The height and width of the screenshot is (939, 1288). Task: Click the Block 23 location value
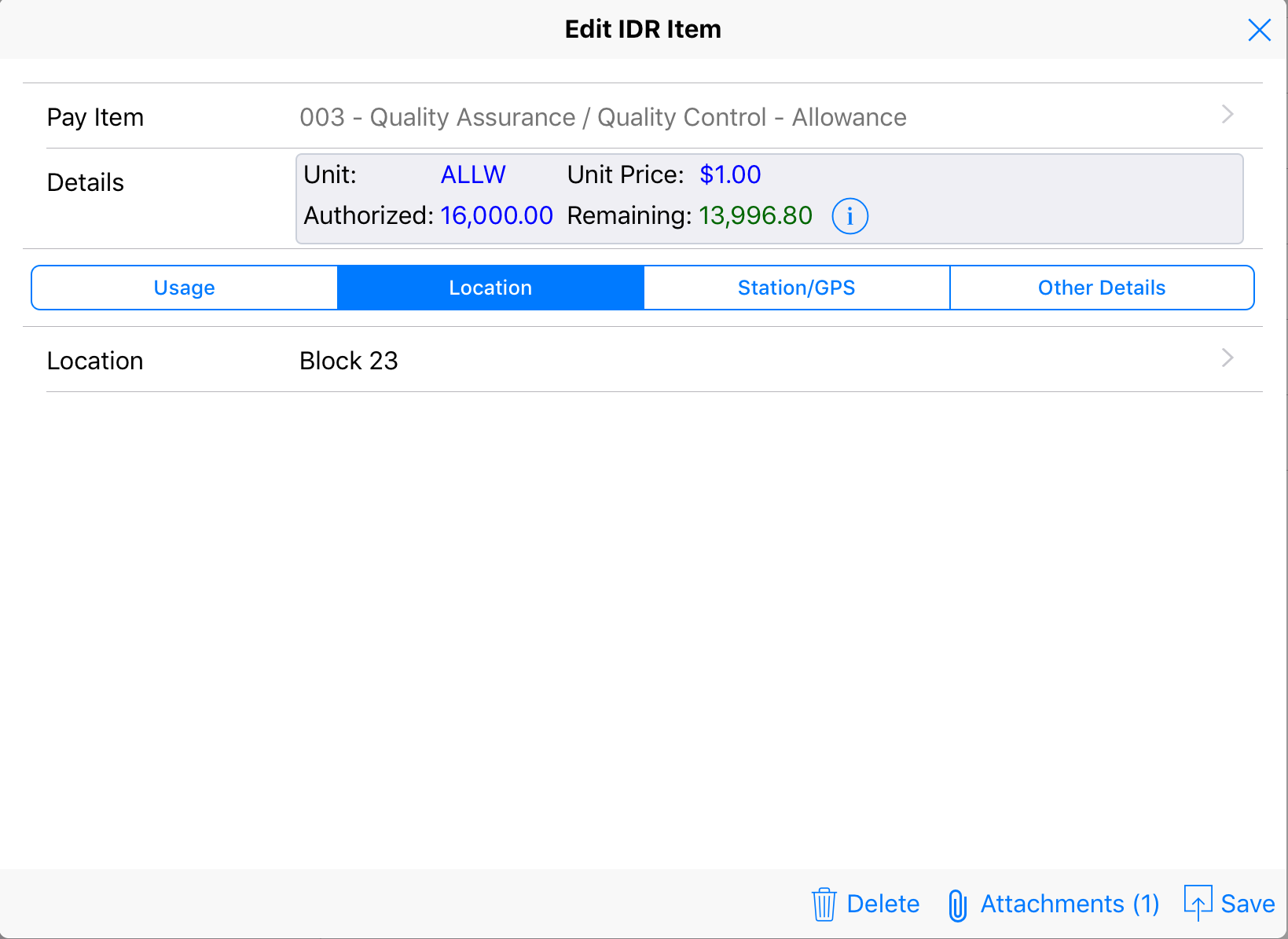point(349,361)
